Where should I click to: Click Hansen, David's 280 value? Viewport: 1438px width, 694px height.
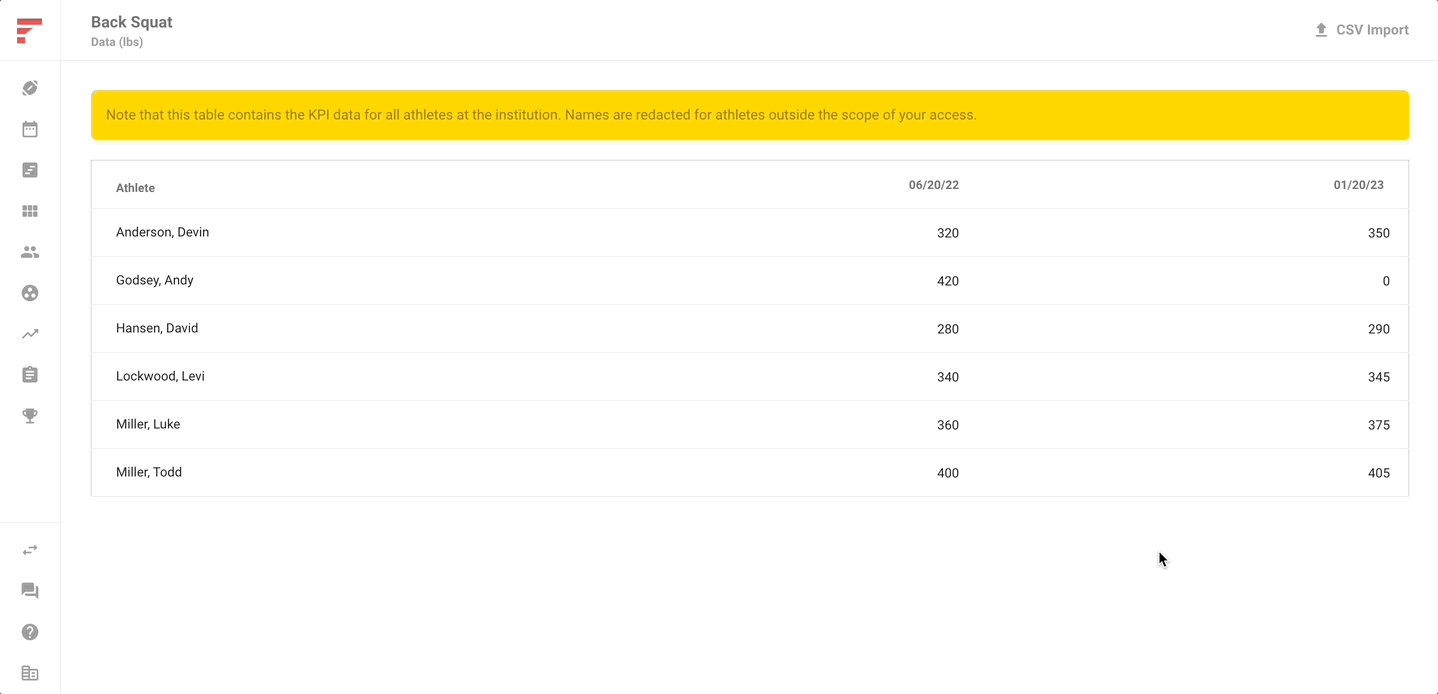[x=947, y=329]
